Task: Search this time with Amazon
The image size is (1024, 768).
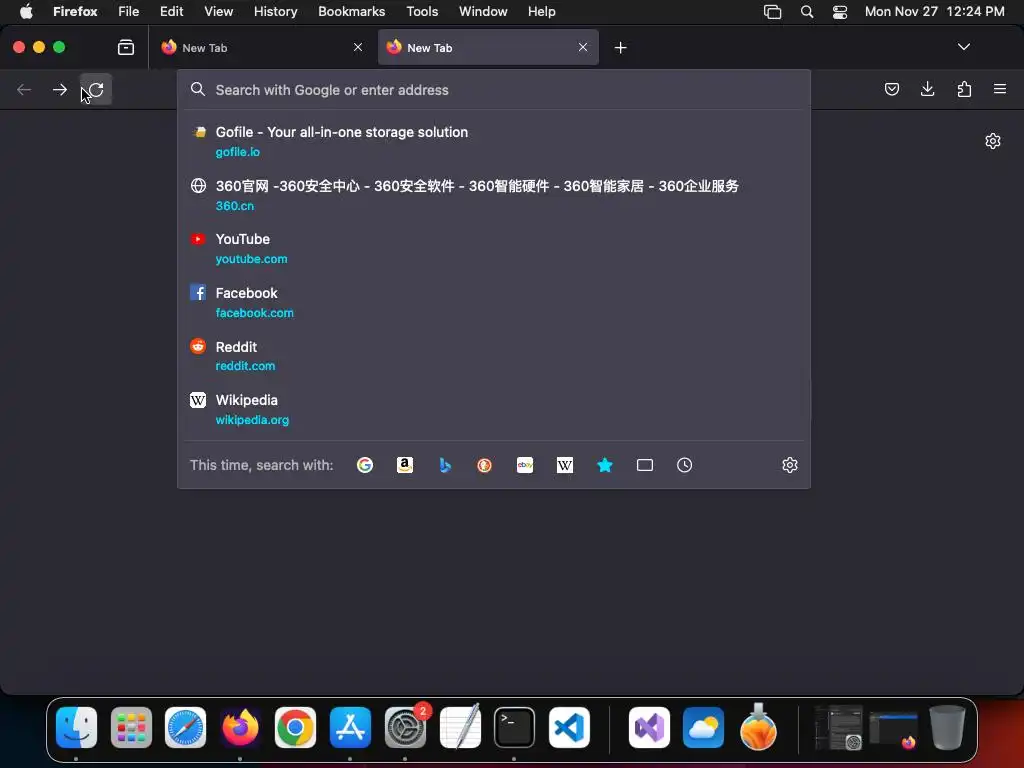Action: click(x=405, y=465)
